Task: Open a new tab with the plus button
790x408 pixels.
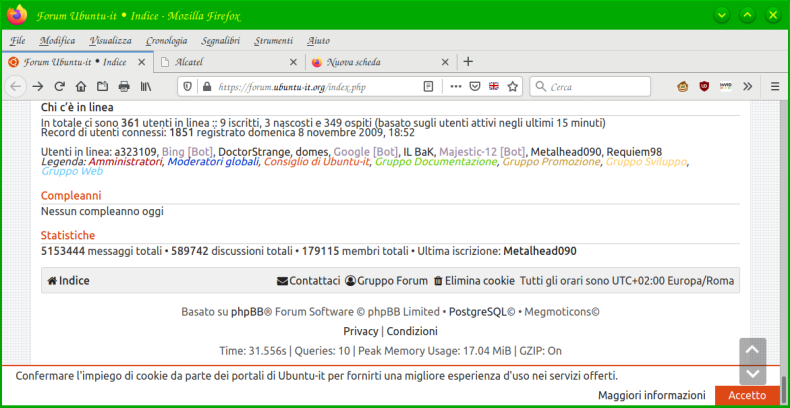Action: tap(468, 62)
